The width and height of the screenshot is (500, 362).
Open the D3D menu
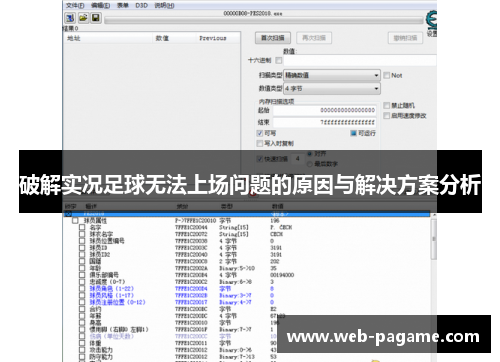tap(141, 5)
